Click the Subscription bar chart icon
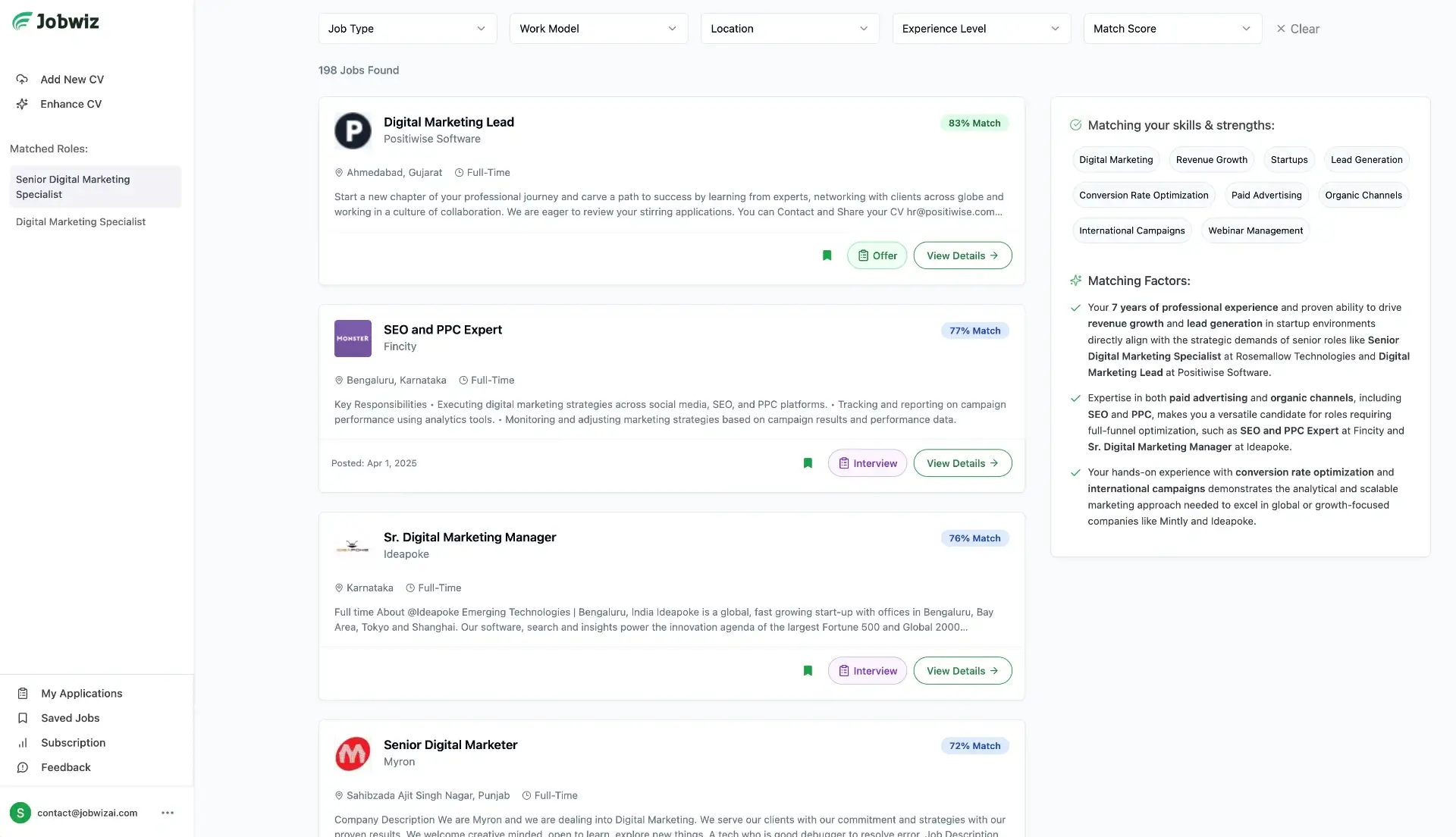 [x=23, y=743]
